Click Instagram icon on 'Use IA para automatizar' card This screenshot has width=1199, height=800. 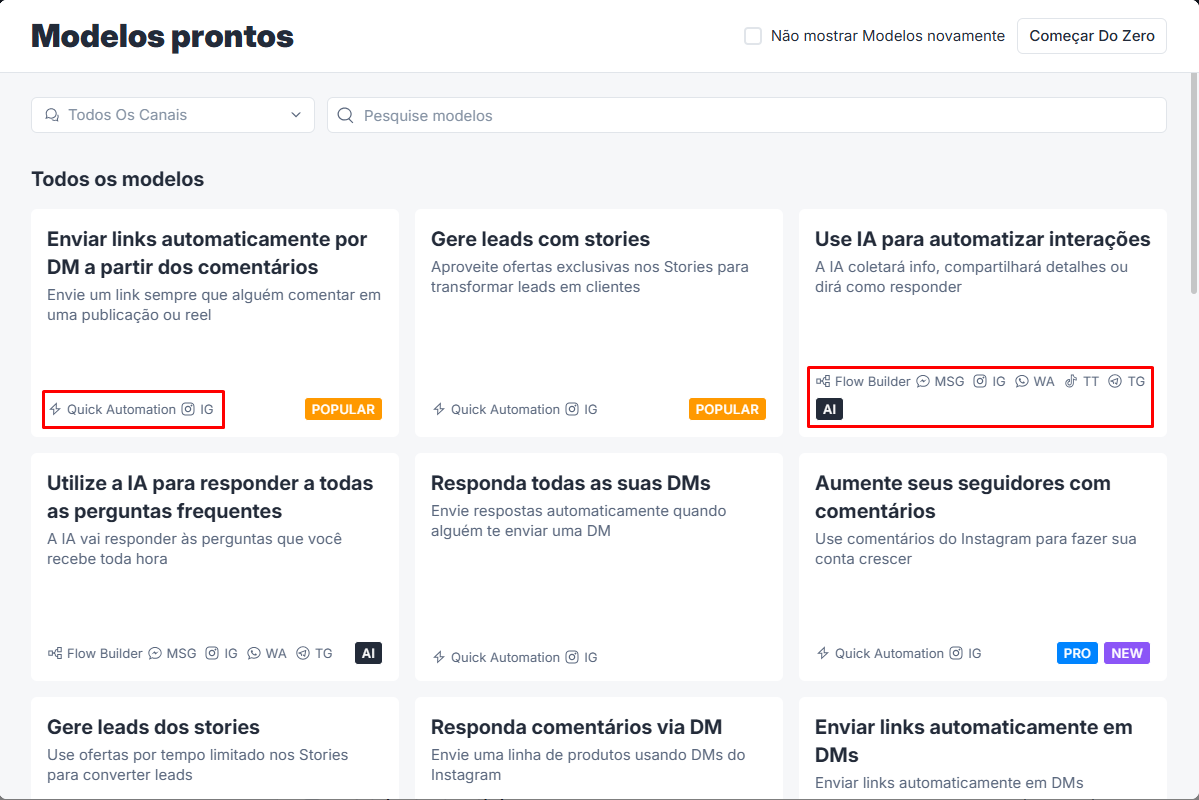pos(980,381)
